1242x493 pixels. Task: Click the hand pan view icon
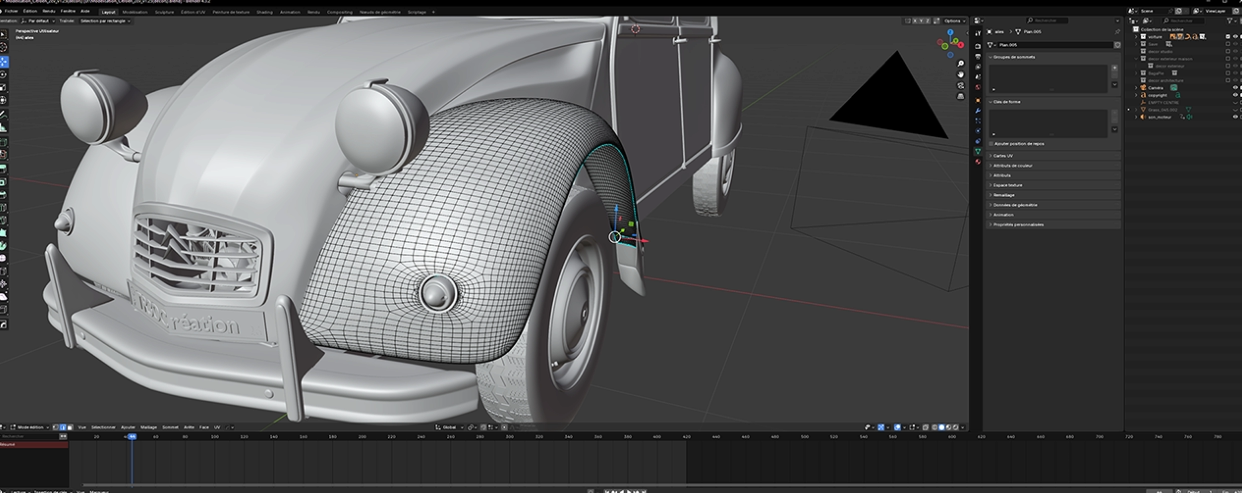(x=960, y=75)
